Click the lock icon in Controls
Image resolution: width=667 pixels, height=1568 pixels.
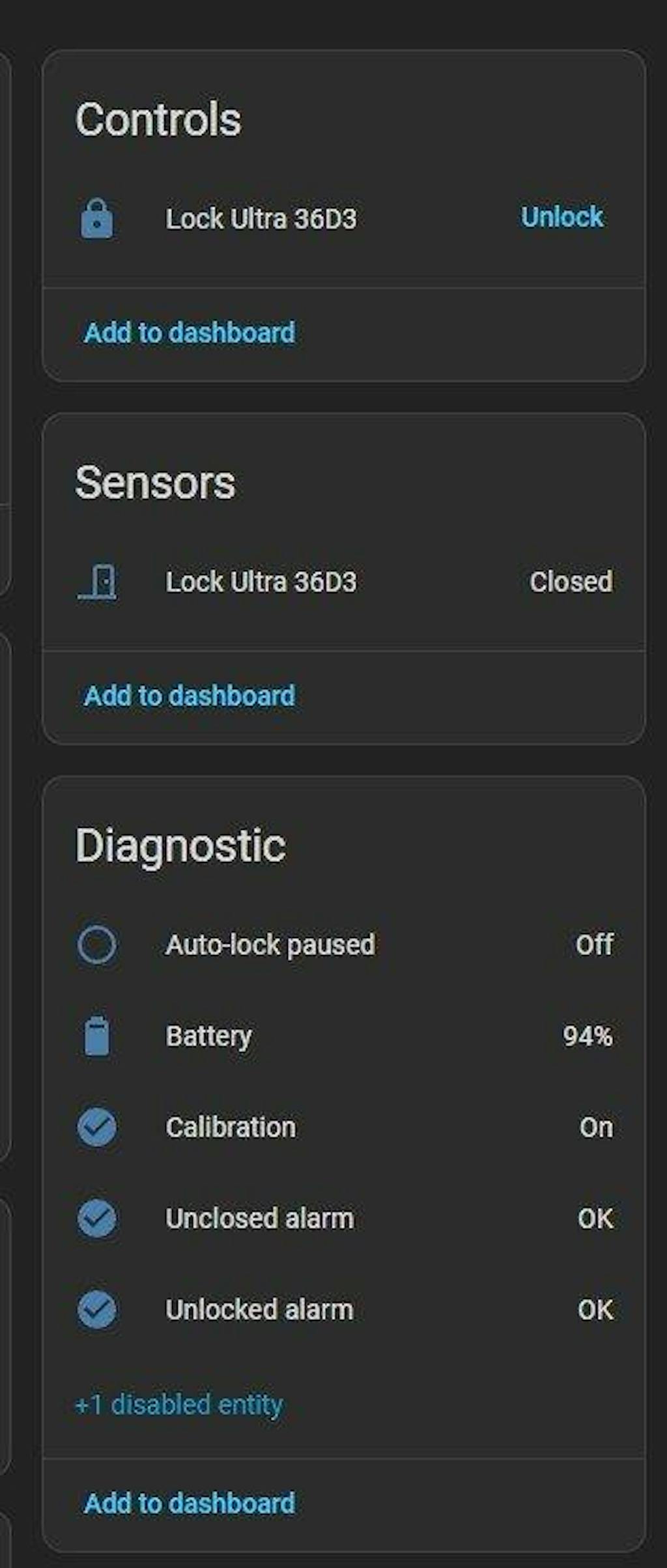click(x=97, y=219)
